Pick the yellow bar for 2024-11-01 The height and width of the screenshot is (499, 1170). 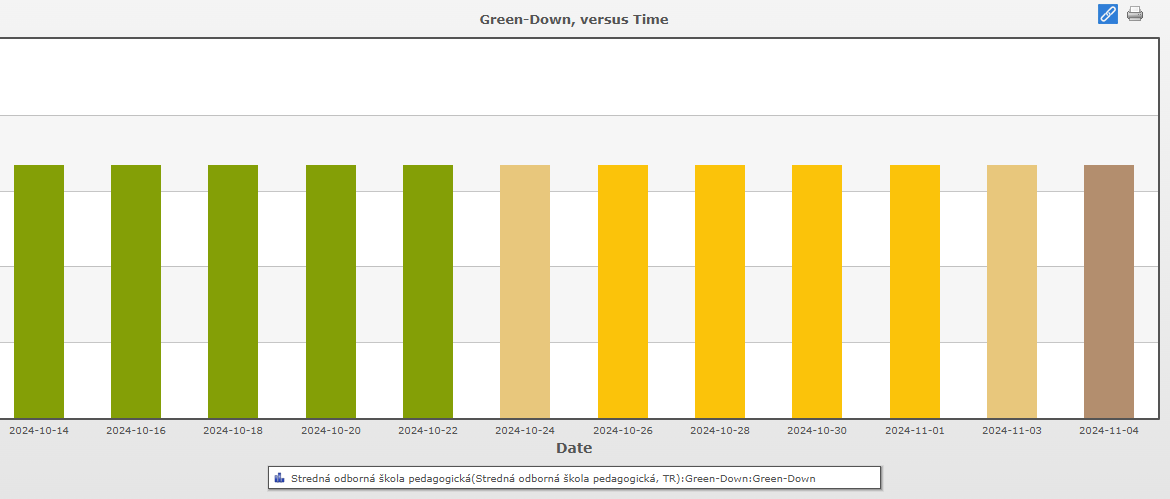click(x=915, y=291)
